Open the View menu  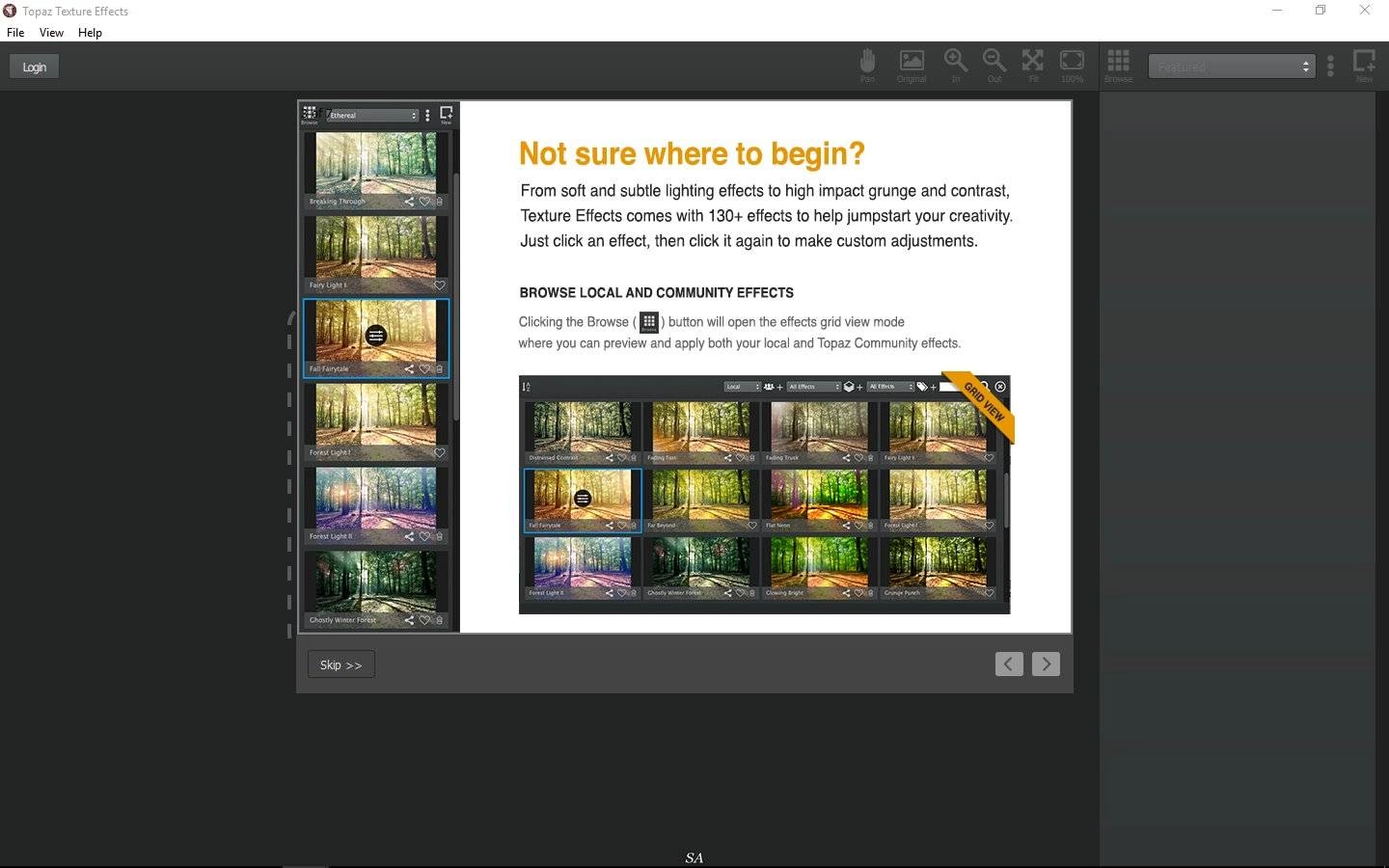(x=51, y=32)
